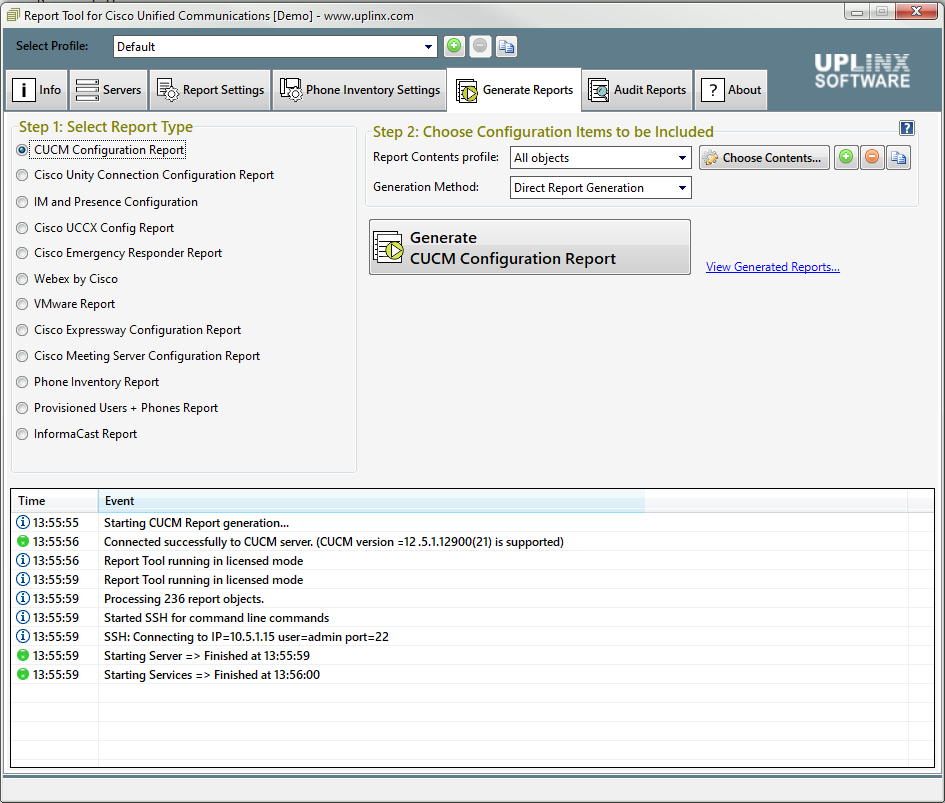
Task: Click the info icon on the SSH Connecting row
Action: [x=23, y=636]
